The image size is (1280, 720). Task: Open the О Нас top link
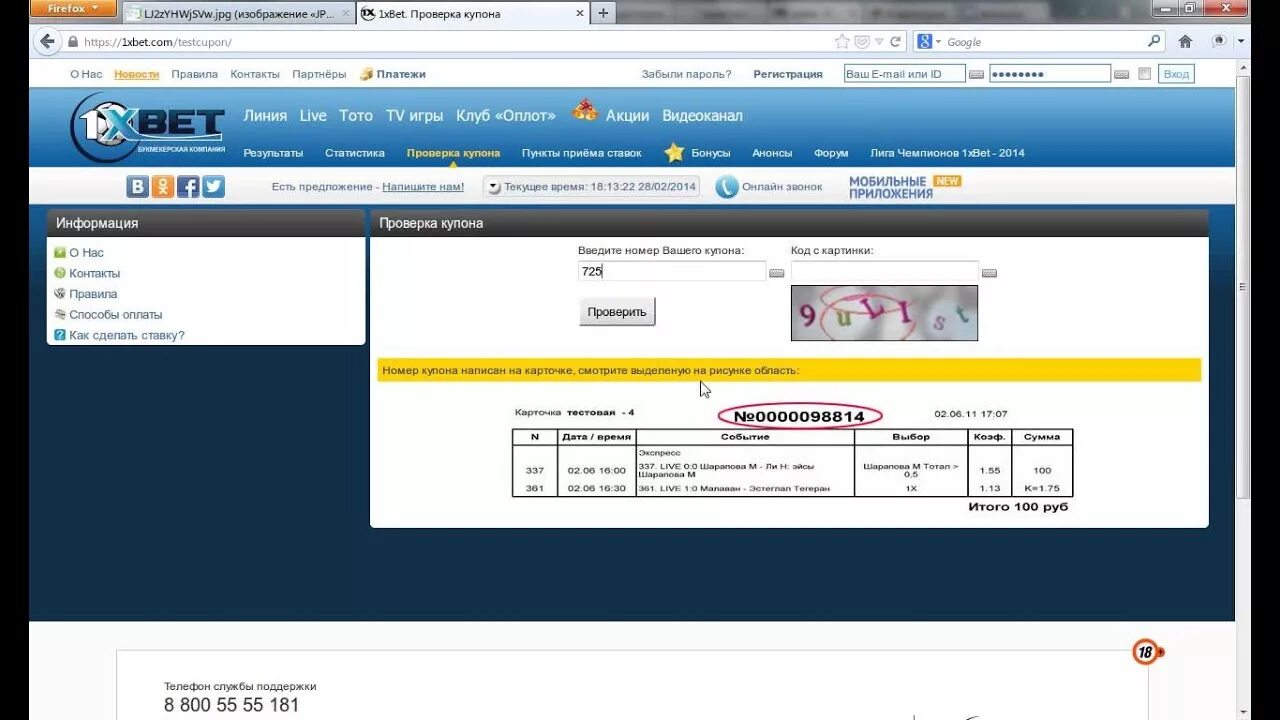point(86,74)
